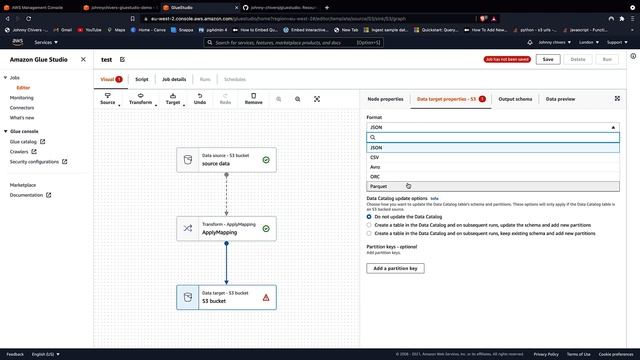Remove the selected node

[253, 99]
